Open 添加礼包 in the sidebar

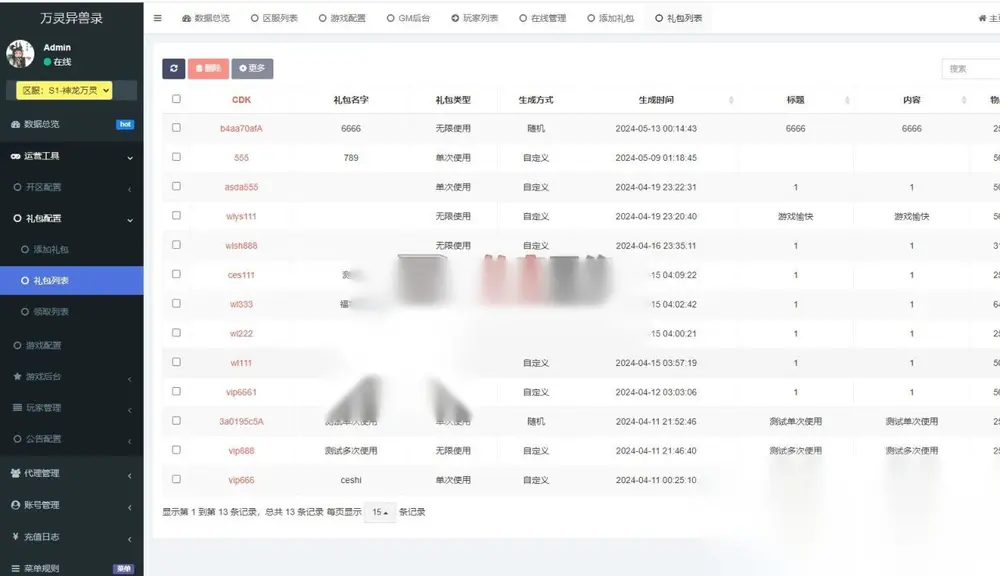click(x=71, y=249)
